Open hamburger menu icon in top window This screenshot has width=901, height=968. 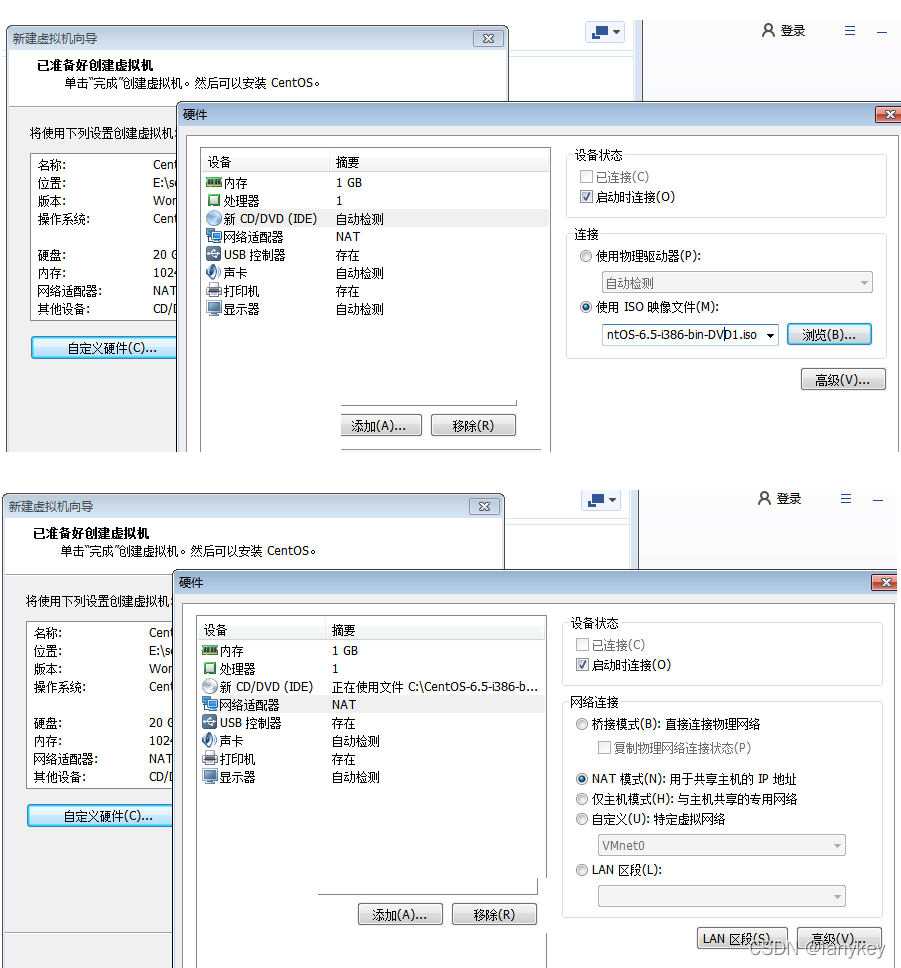pyautogui.click(x=850, y=30)
